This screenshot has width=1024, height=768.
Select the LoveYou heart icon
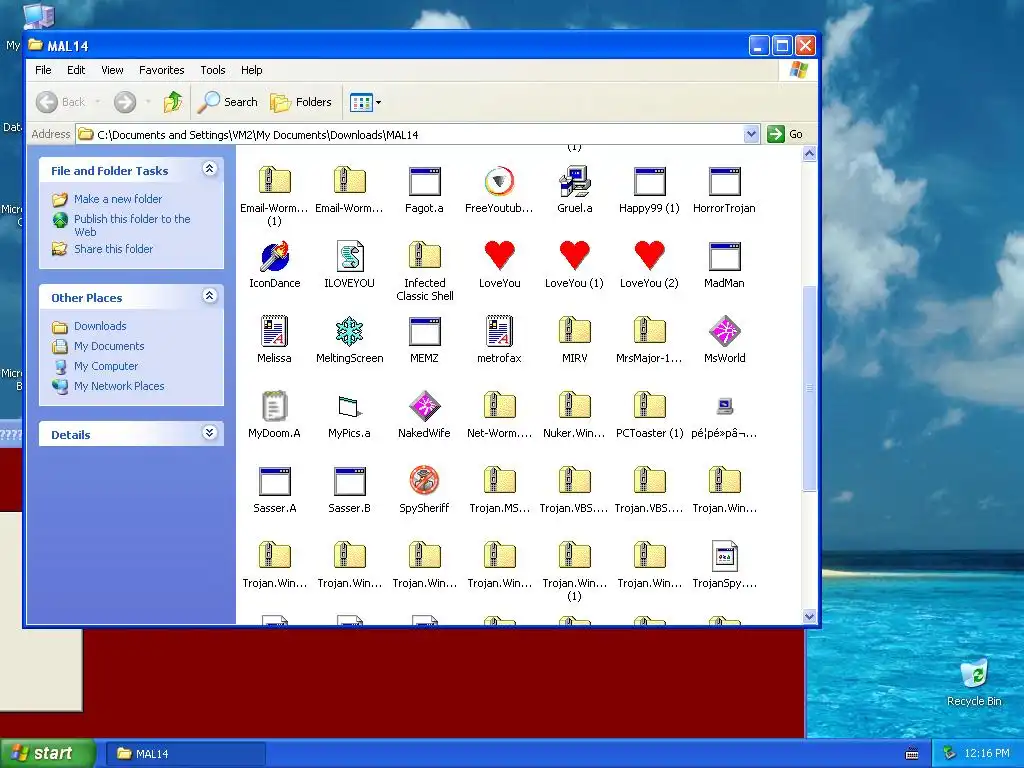click(499, 256)
